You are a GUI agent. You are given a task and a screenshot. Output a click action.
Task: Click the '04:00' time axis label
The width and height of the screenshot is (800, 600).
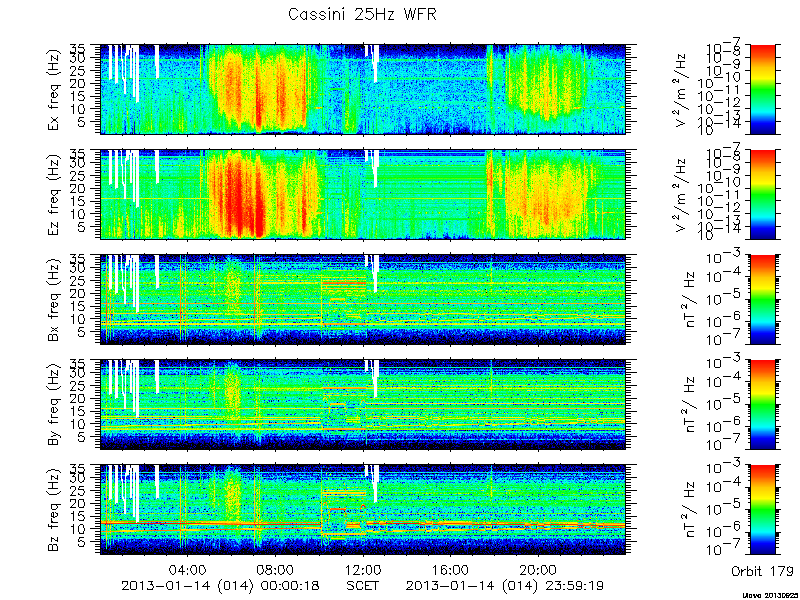188,568
